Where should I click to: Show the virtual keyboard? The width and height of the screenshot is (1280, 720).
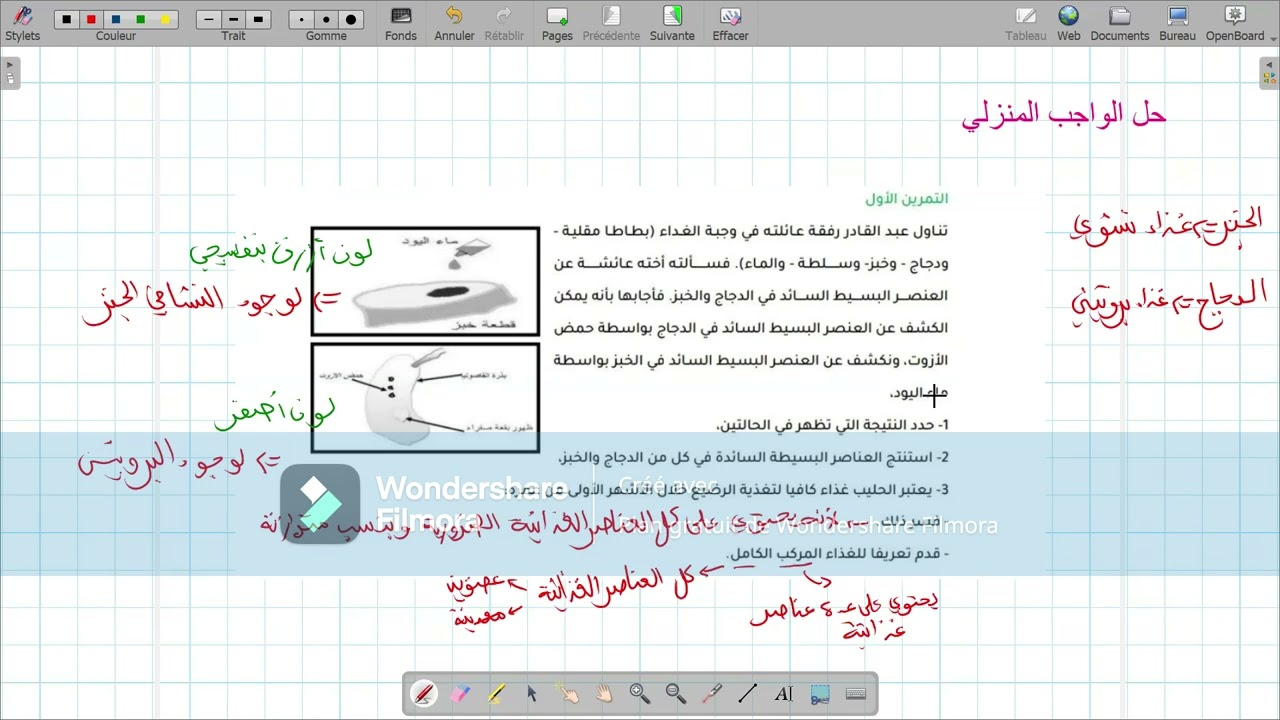[856, 693]
